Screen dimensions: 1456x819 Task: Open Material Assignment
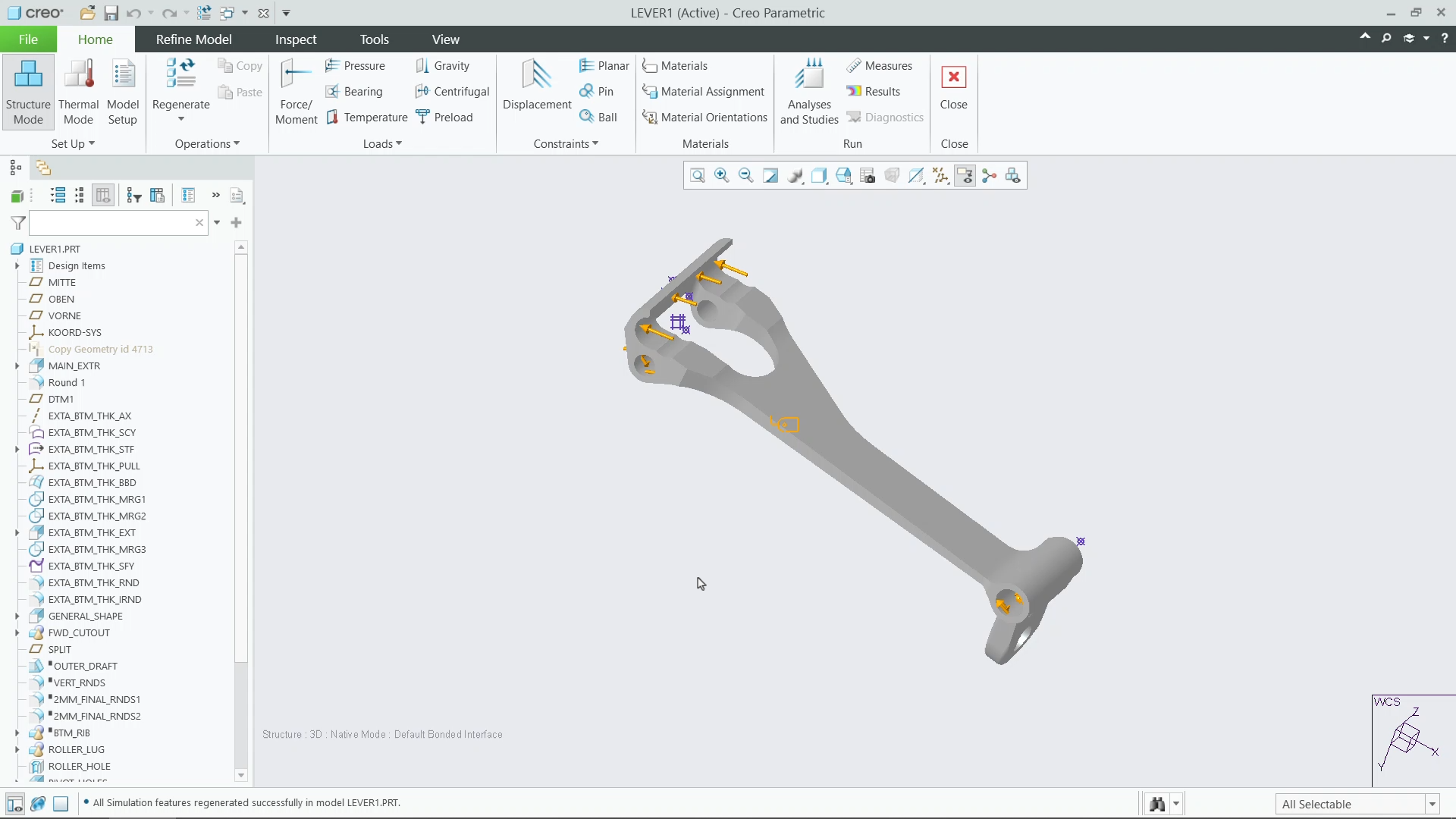click(x=704, y=92)
